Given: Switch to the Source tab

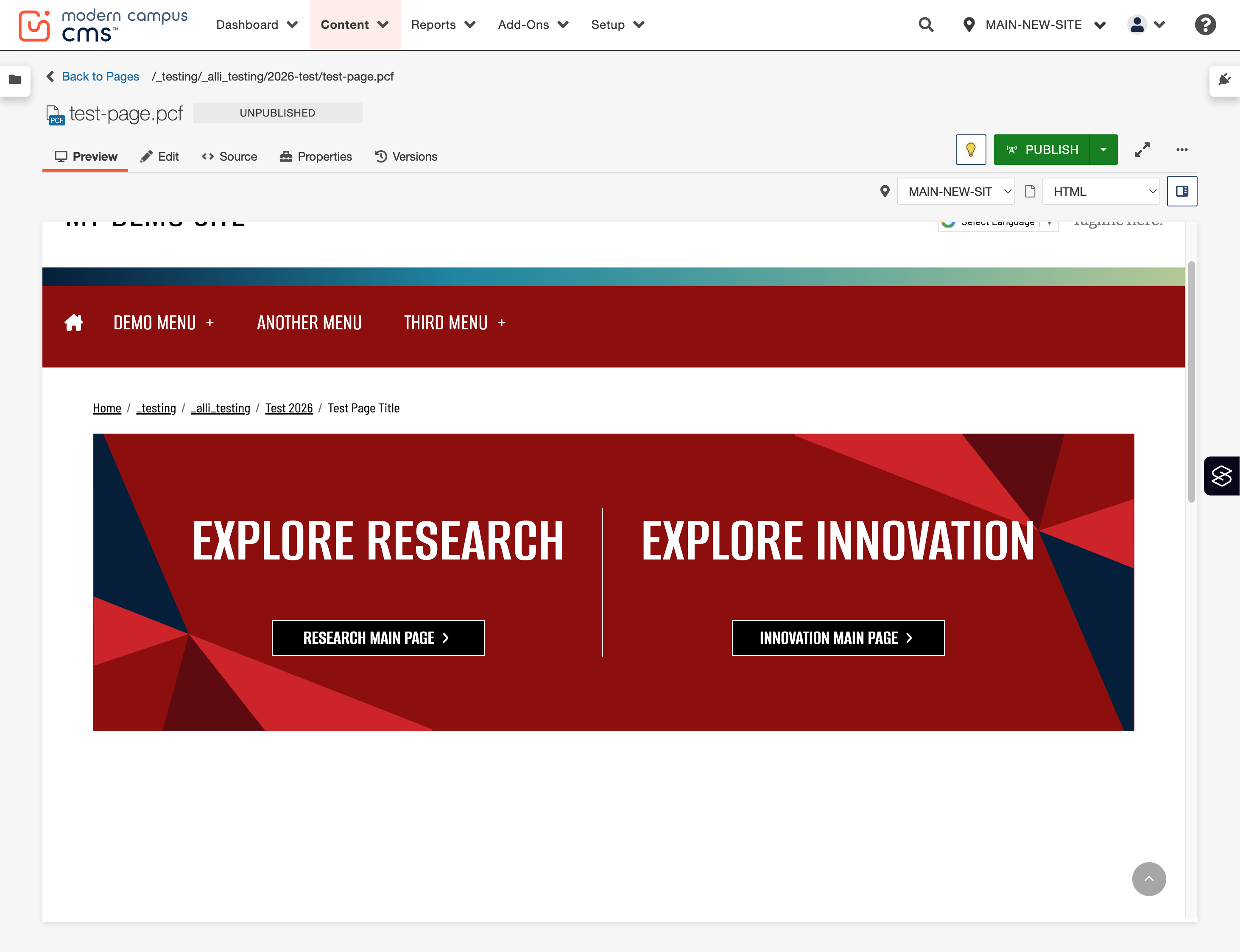Looking at the screenshot, I should pyautogui.click(x=229, y=156).
